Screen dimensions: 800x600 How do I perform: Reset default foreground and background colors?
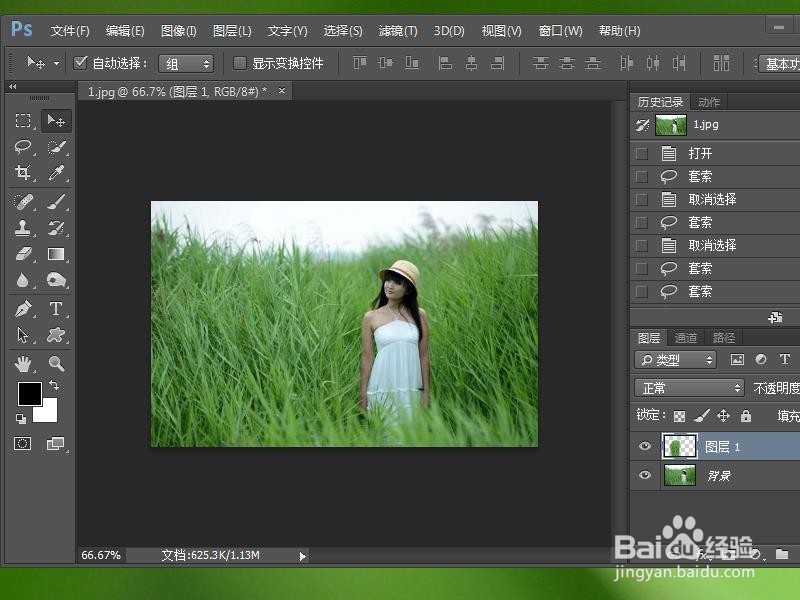(20, 419)
